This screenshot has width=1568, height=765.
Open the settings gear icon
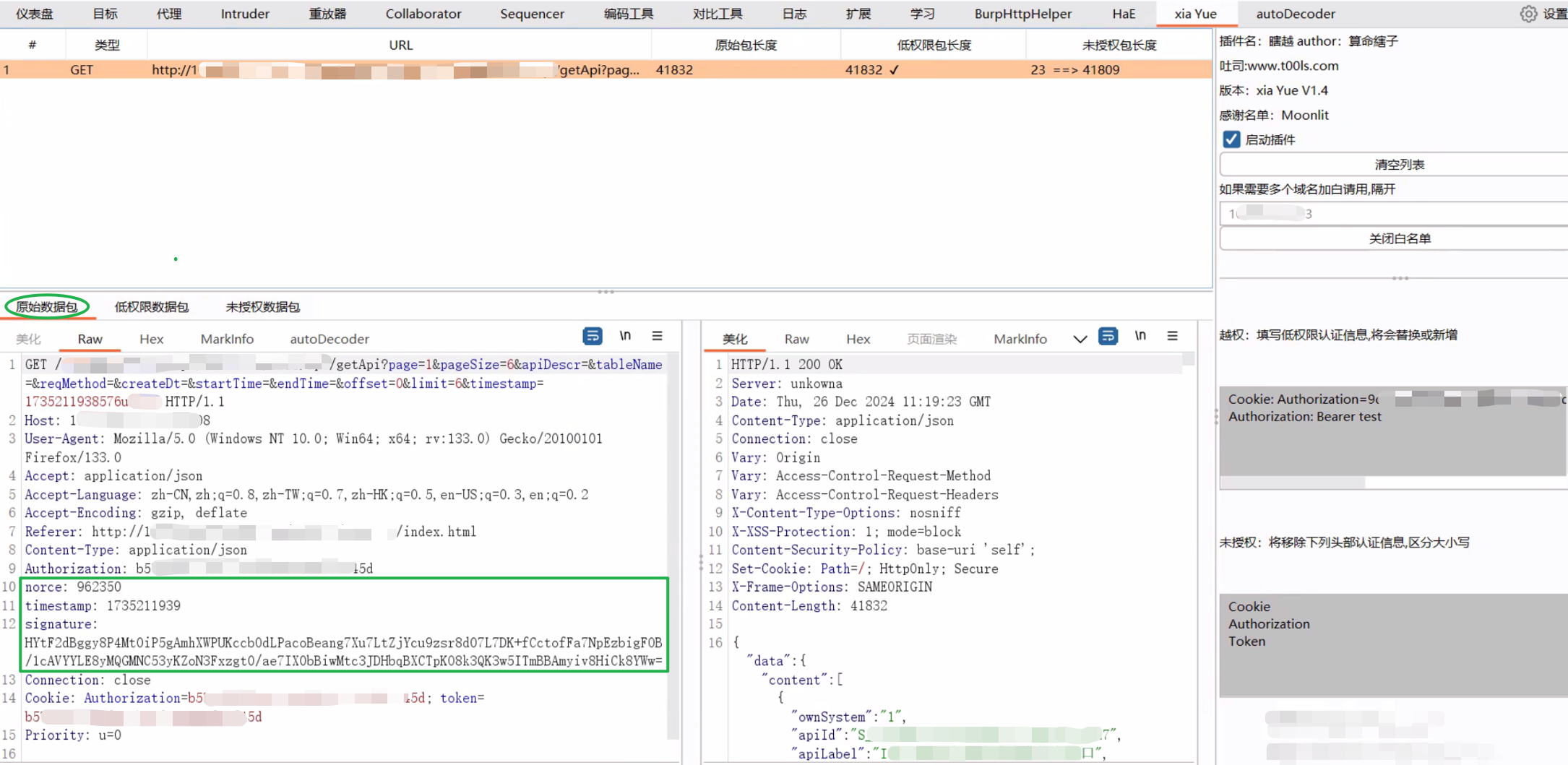pyautogui.click(x=1528, y=14)
